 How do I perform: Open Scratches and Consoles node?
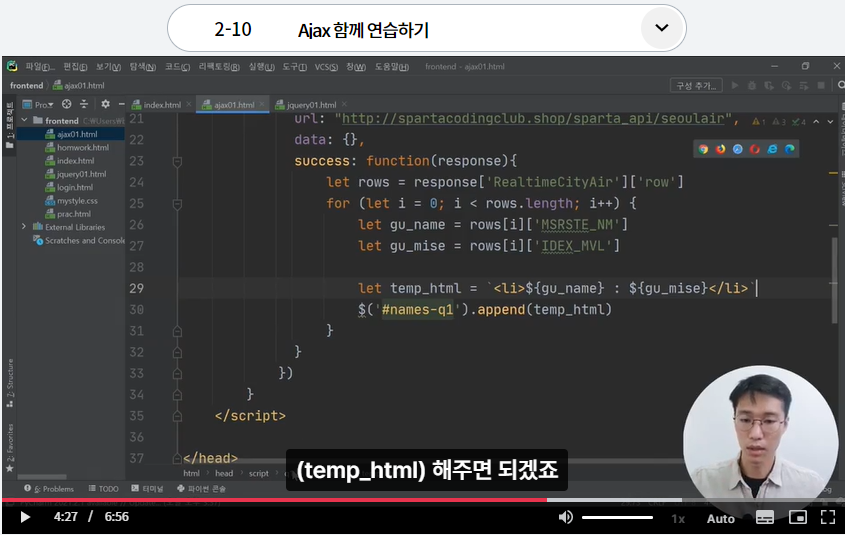[79, 240]
